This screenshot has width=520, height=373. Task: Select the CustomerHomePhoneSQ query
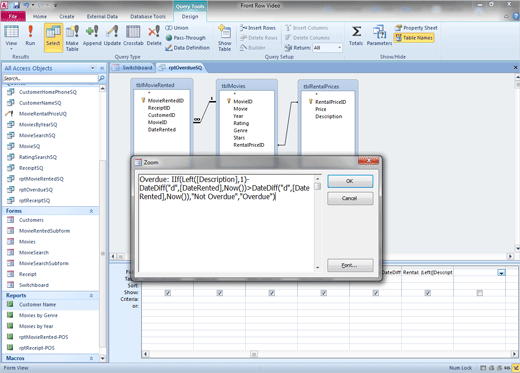tap(48, 92)
